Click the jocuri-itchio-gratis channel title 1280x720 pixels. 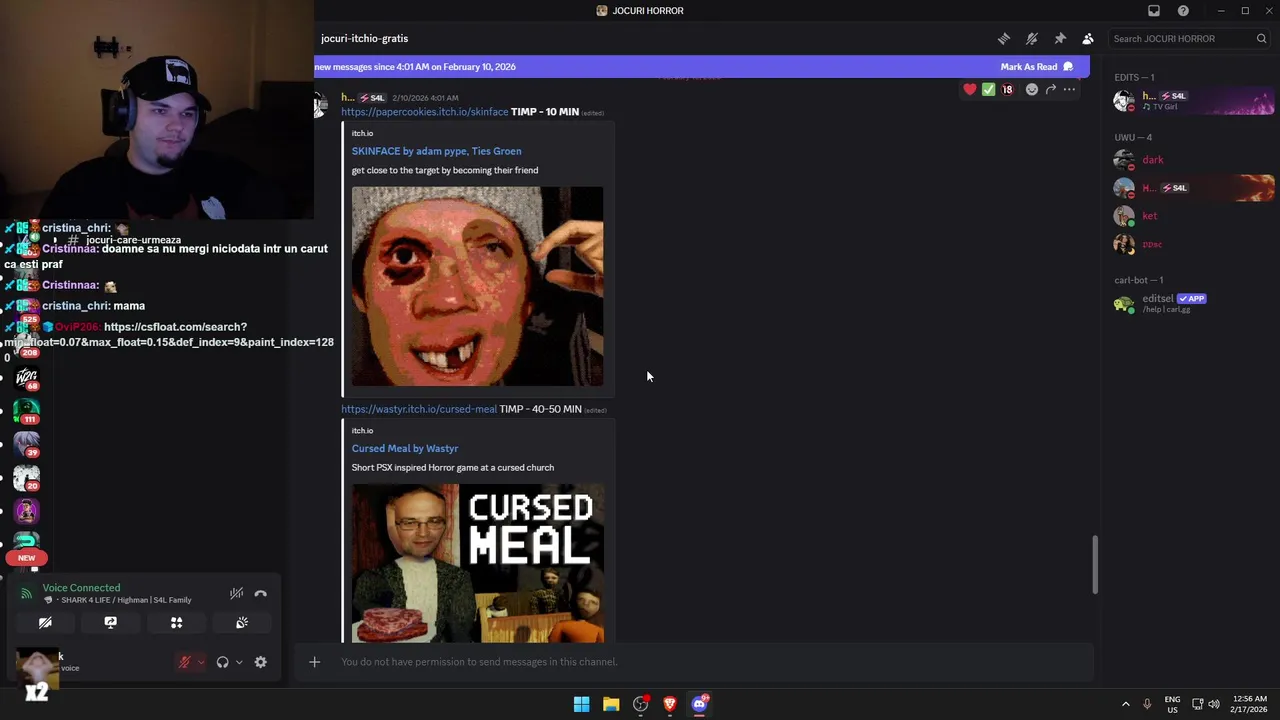point(364,39)
